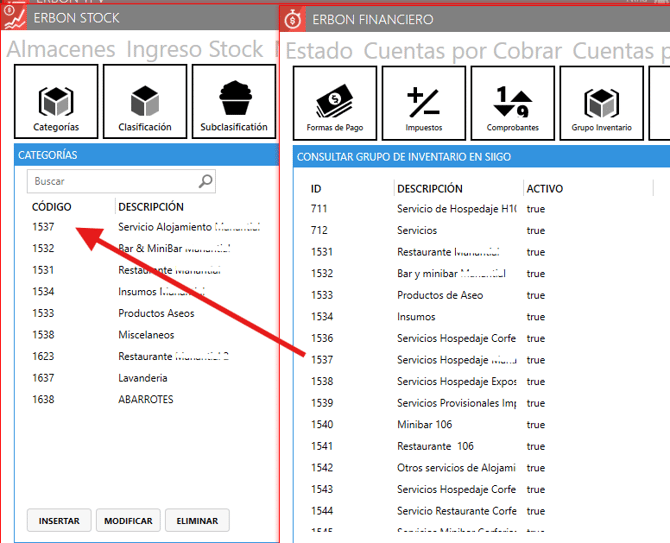Screen dimensions: 670x543
Task: Click the search magnifier icon
Action: pyautogui.click(x=205, y=181)
